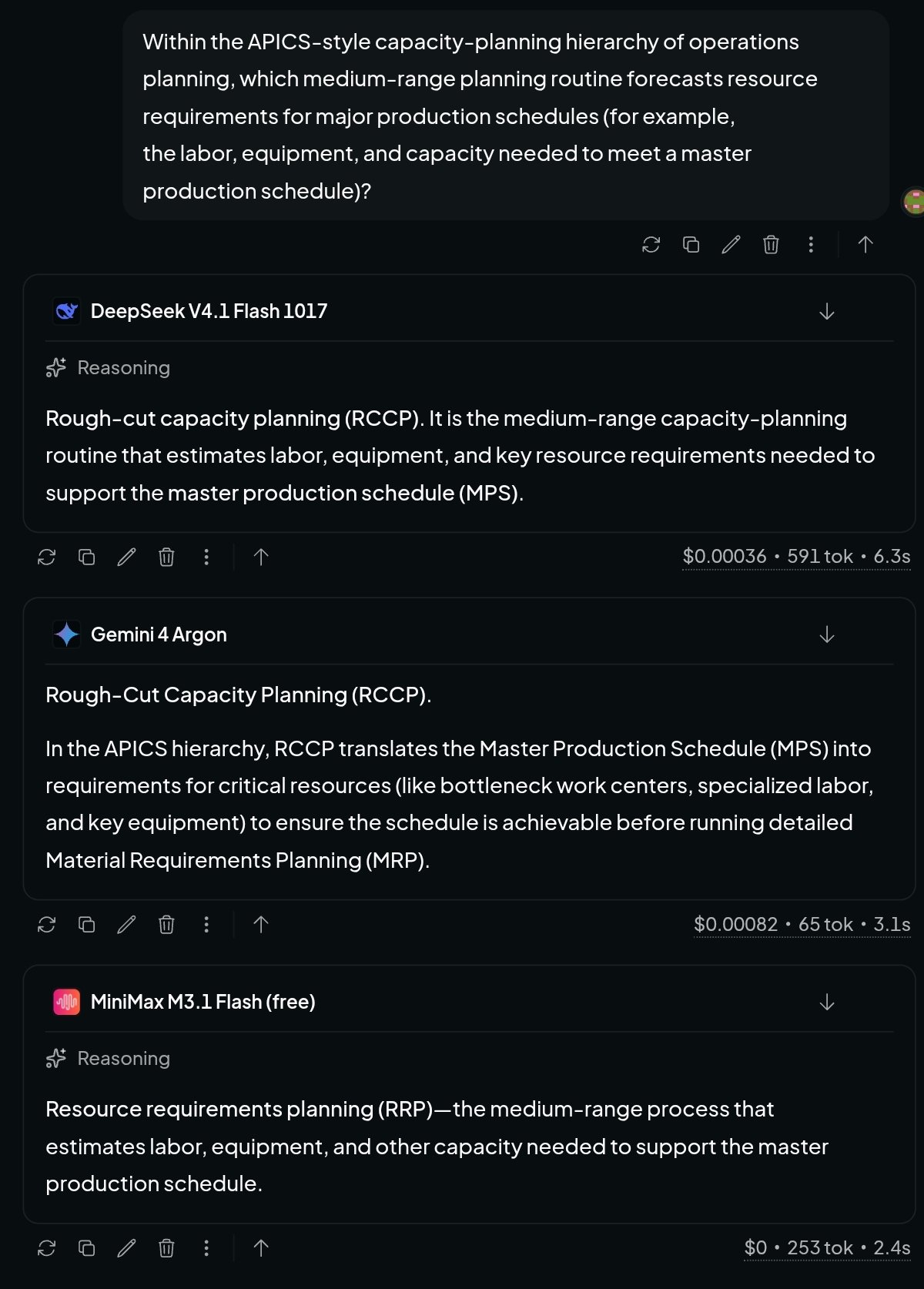Open more options menu for Gemini response
Image resolution: width=924 pixels, height=1289 pixels.
(206, 924)
